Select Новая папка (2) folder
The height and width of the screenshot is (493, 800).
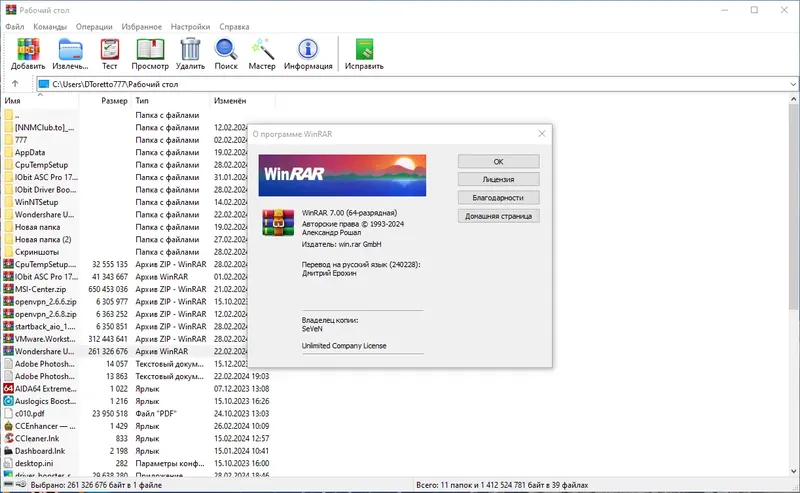point(125,239)
